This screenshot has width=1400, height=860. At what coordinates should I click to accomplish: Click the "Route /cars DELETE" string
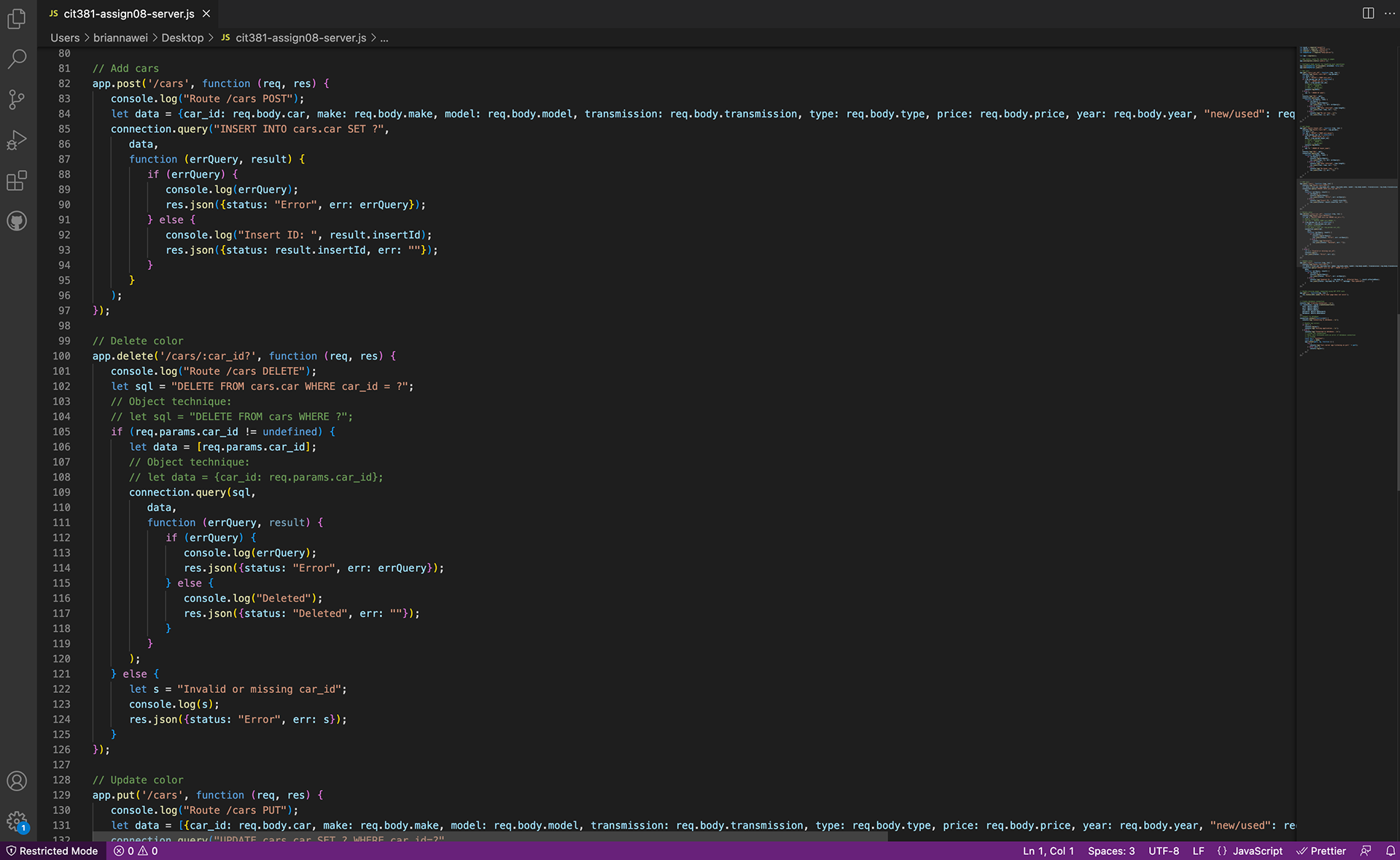244,372
